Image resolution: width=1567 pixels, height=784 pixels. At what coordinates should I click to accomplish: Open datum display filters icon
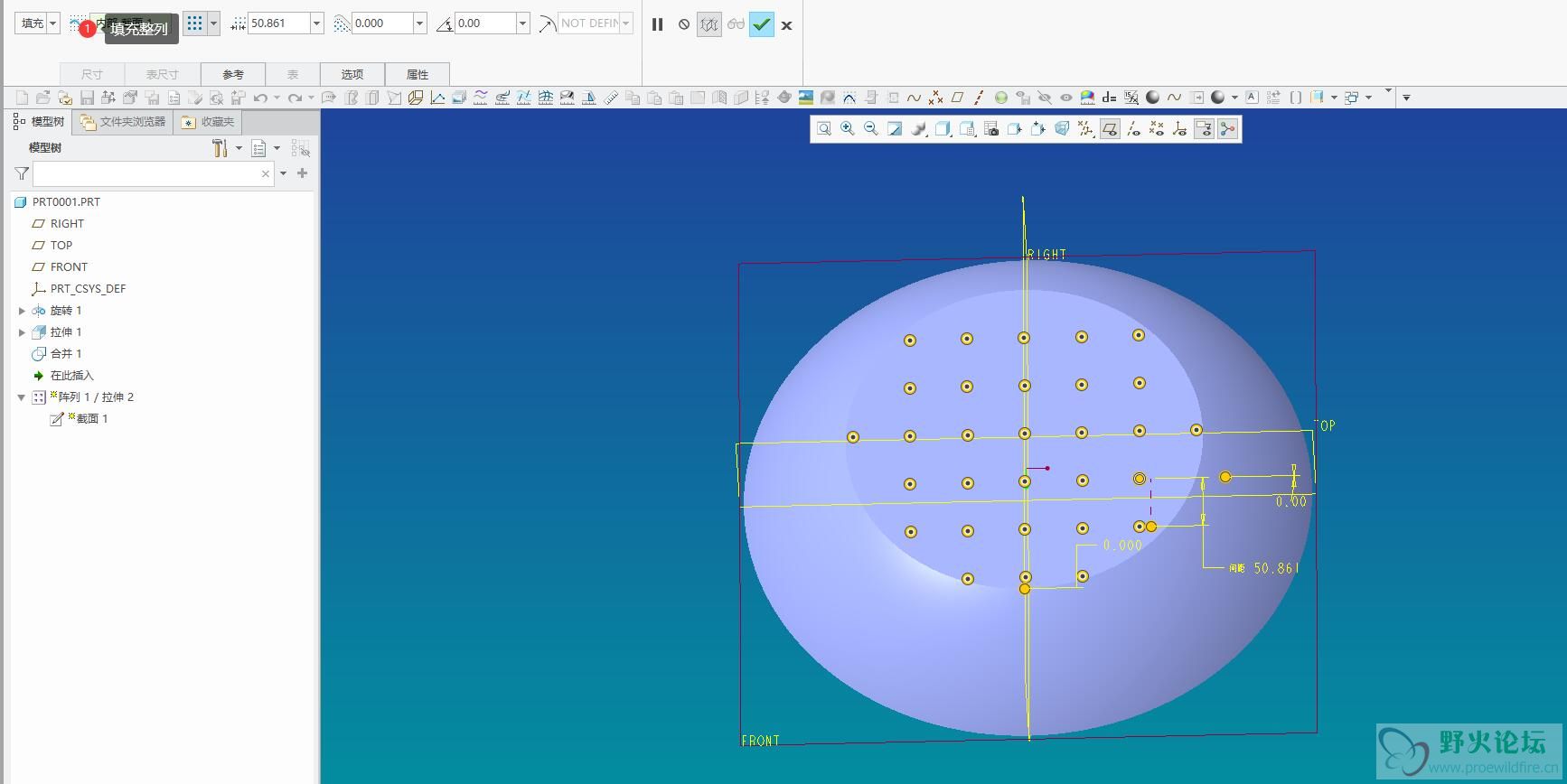click(1085, 129)
